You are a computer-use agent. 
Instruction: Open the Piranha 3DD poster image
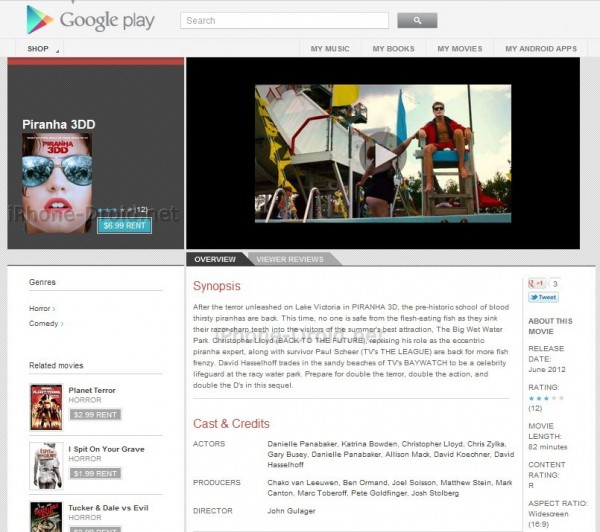[x=57, y=183]
